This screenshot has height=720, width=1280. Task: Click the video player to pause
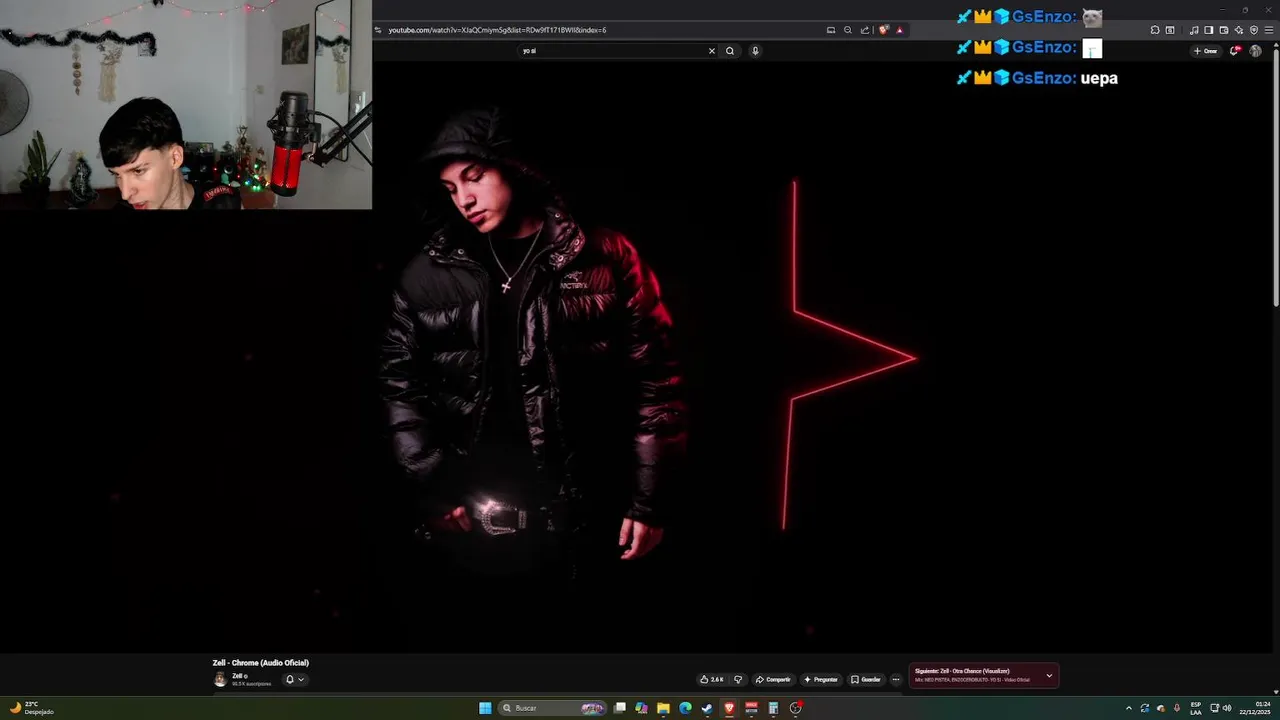pyautogui.click(x=640, y=357)
